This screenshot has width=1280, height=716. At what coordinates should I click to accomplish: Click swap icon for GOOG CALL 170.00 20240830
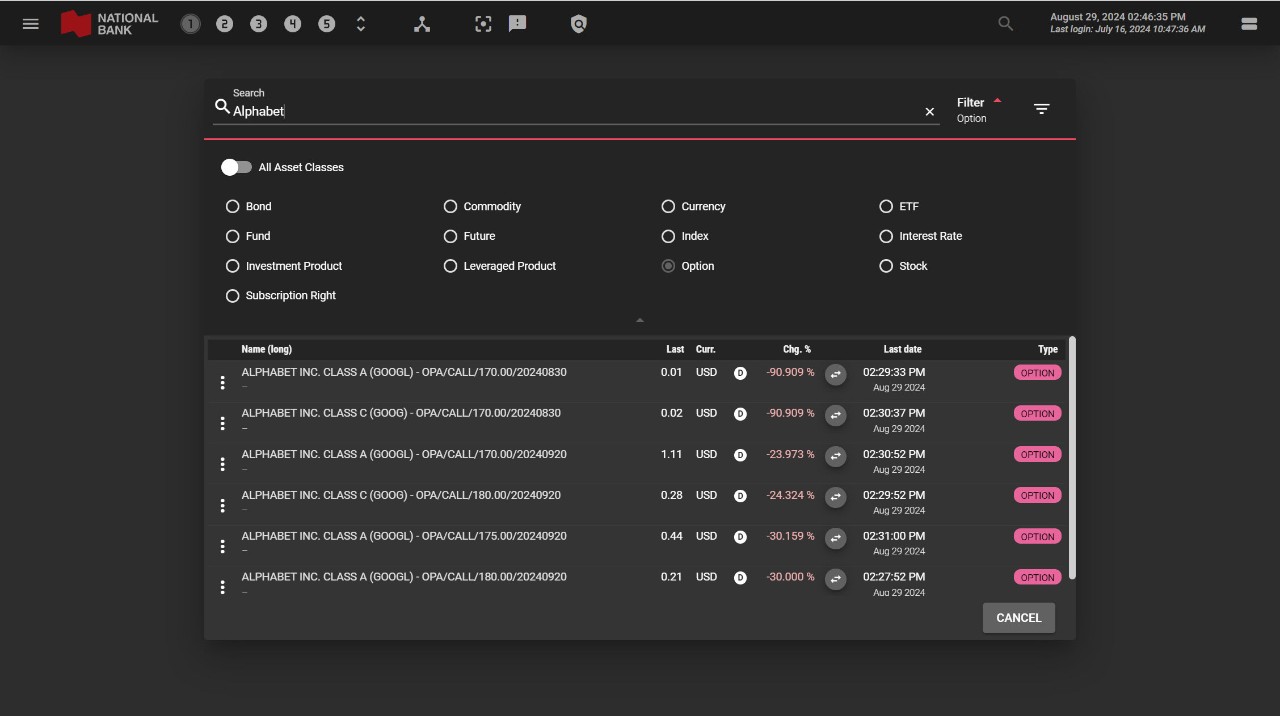pos(835,415)
